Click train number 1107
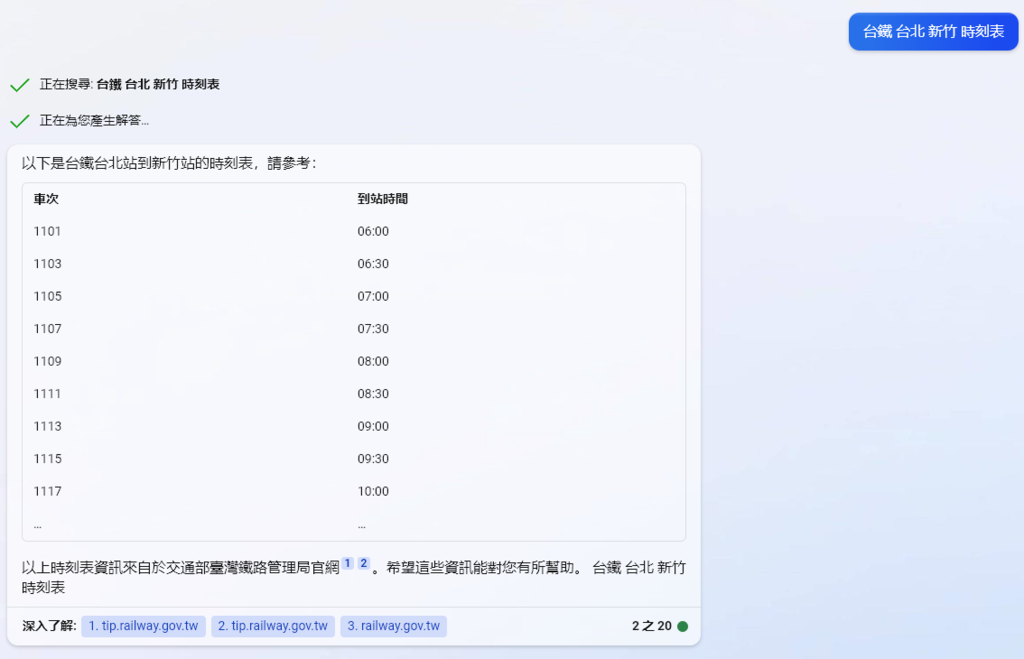This screenshot has height=659, width=1024. (x=48, y=329)
